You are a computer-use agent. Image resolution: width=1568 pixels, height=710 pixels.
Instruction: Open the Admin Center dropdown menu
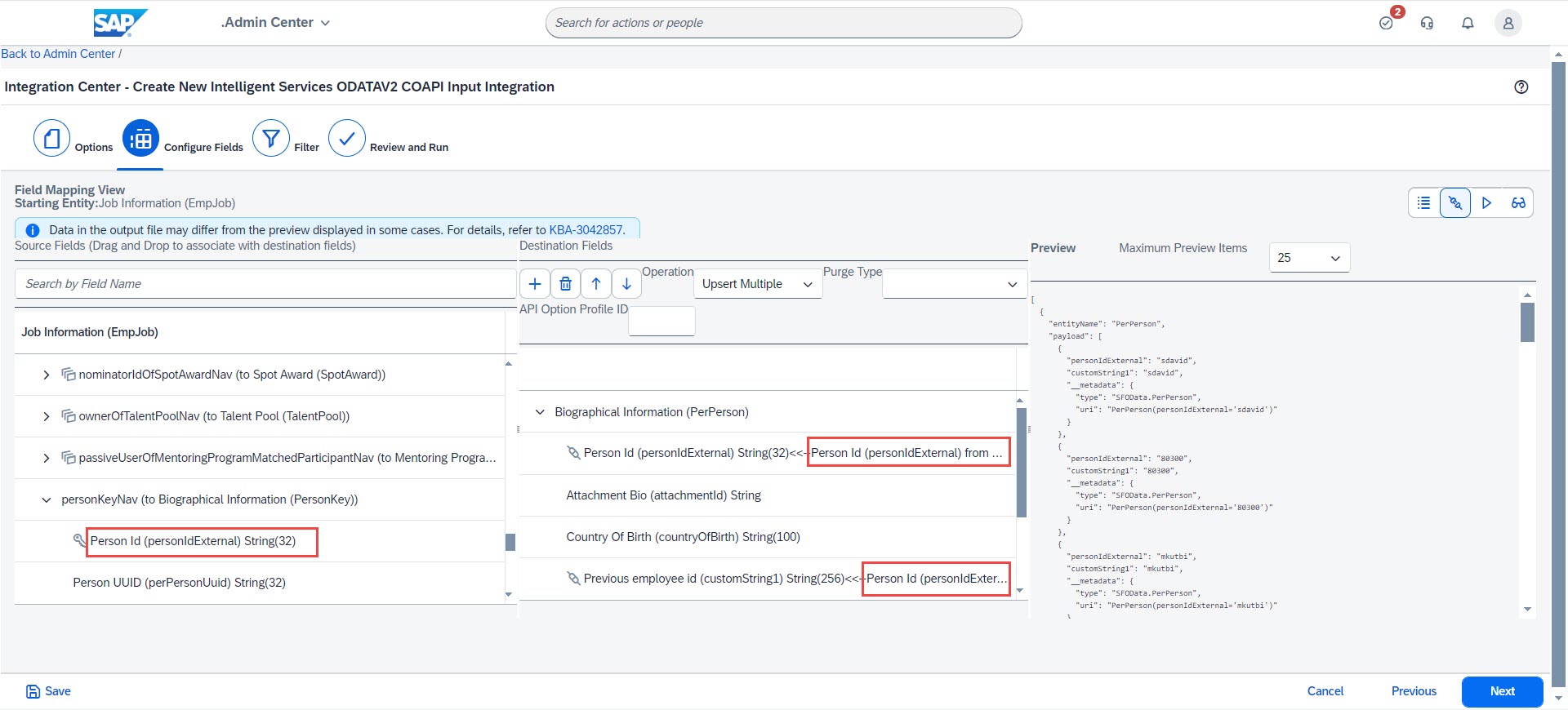[275, 23]
